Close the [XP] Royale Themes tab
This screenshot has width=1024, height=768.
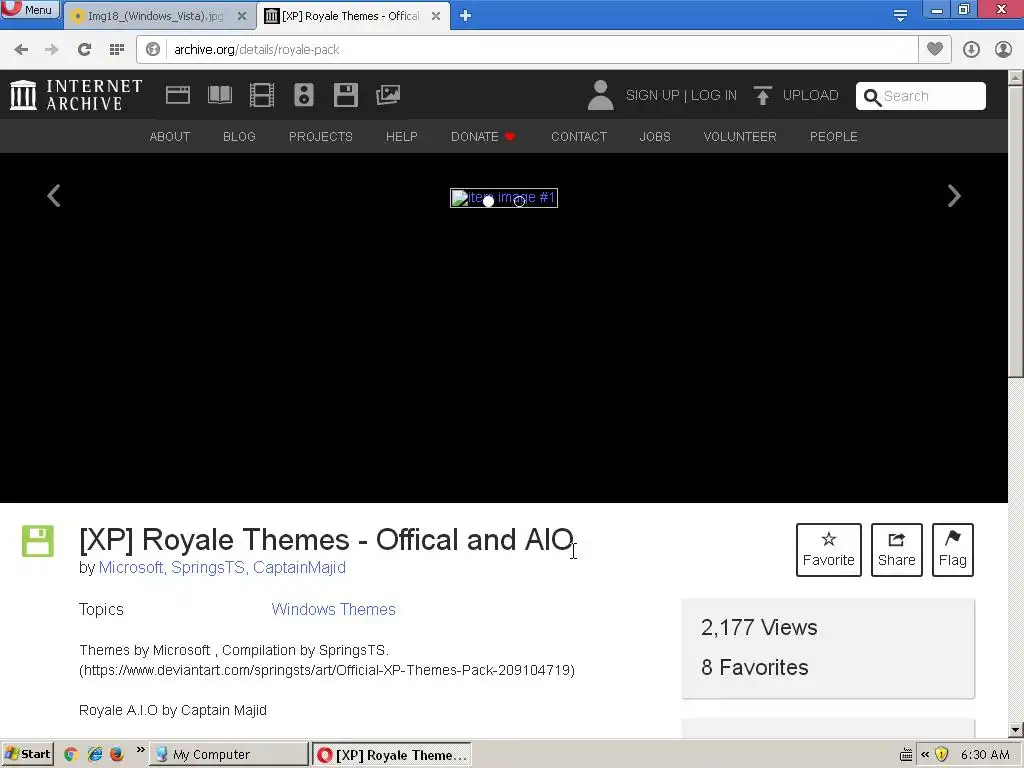[436, 16]
